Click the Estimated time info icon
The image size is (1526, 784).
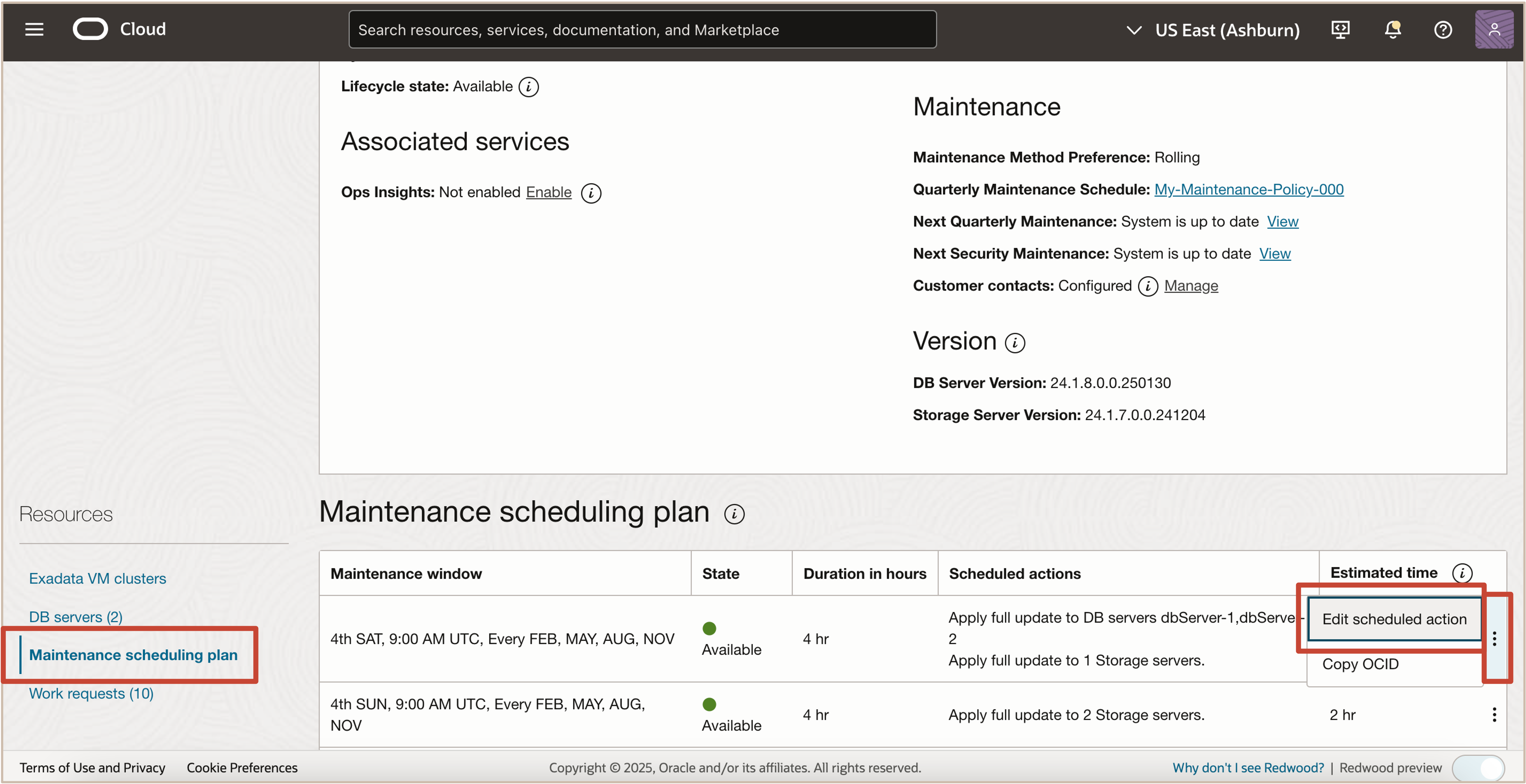pos(1463,573)
